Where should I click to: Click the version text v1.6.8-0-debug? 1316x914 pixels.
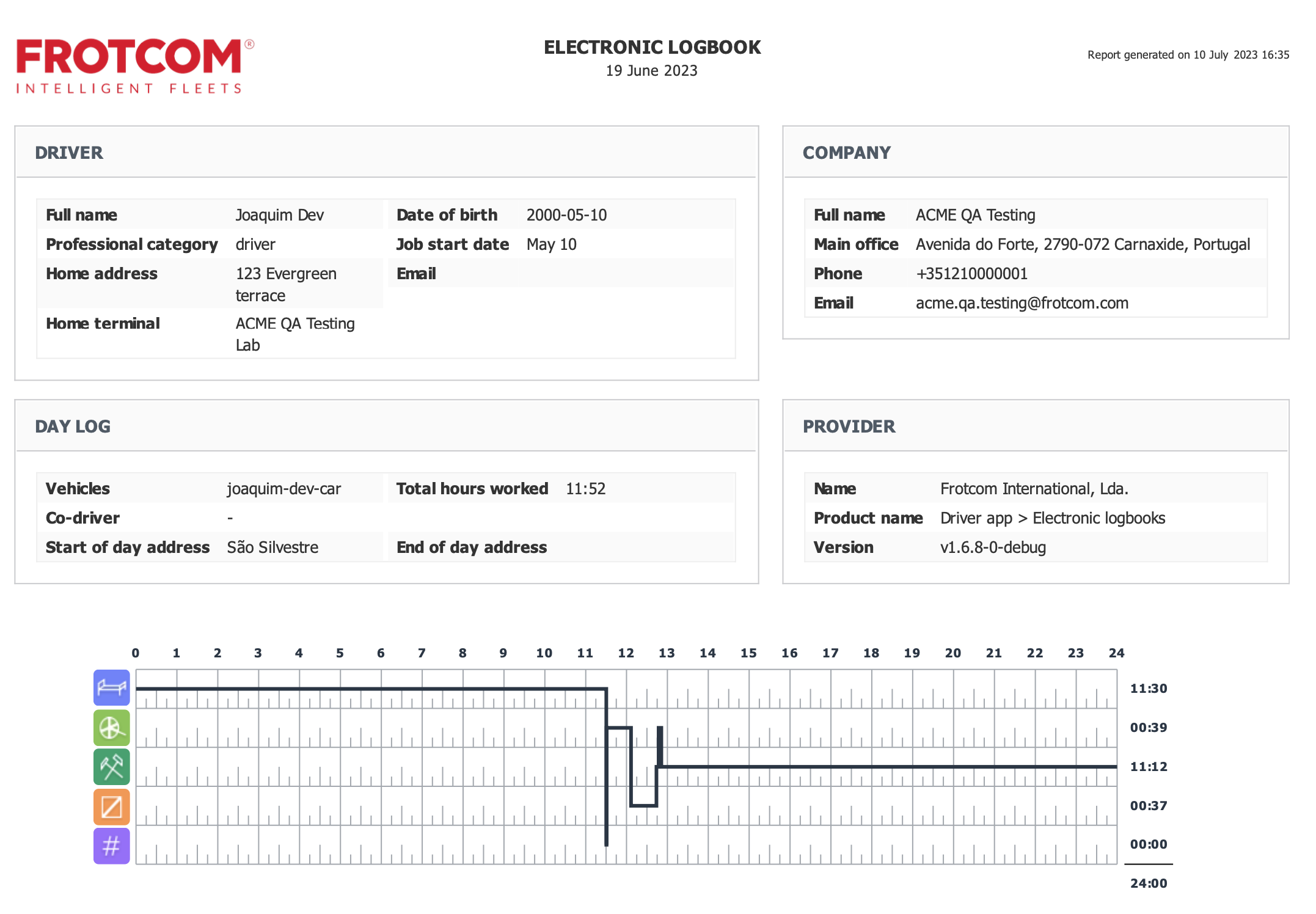[993, 547]
